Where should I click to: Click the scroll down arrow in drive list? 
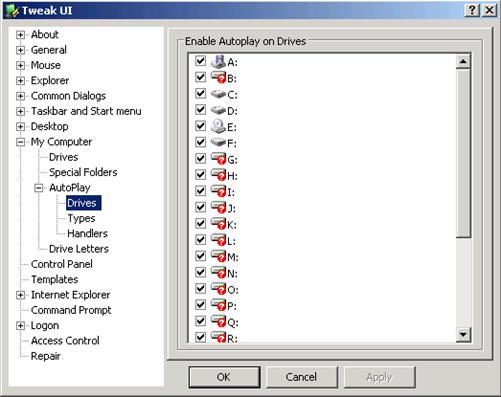463,334
